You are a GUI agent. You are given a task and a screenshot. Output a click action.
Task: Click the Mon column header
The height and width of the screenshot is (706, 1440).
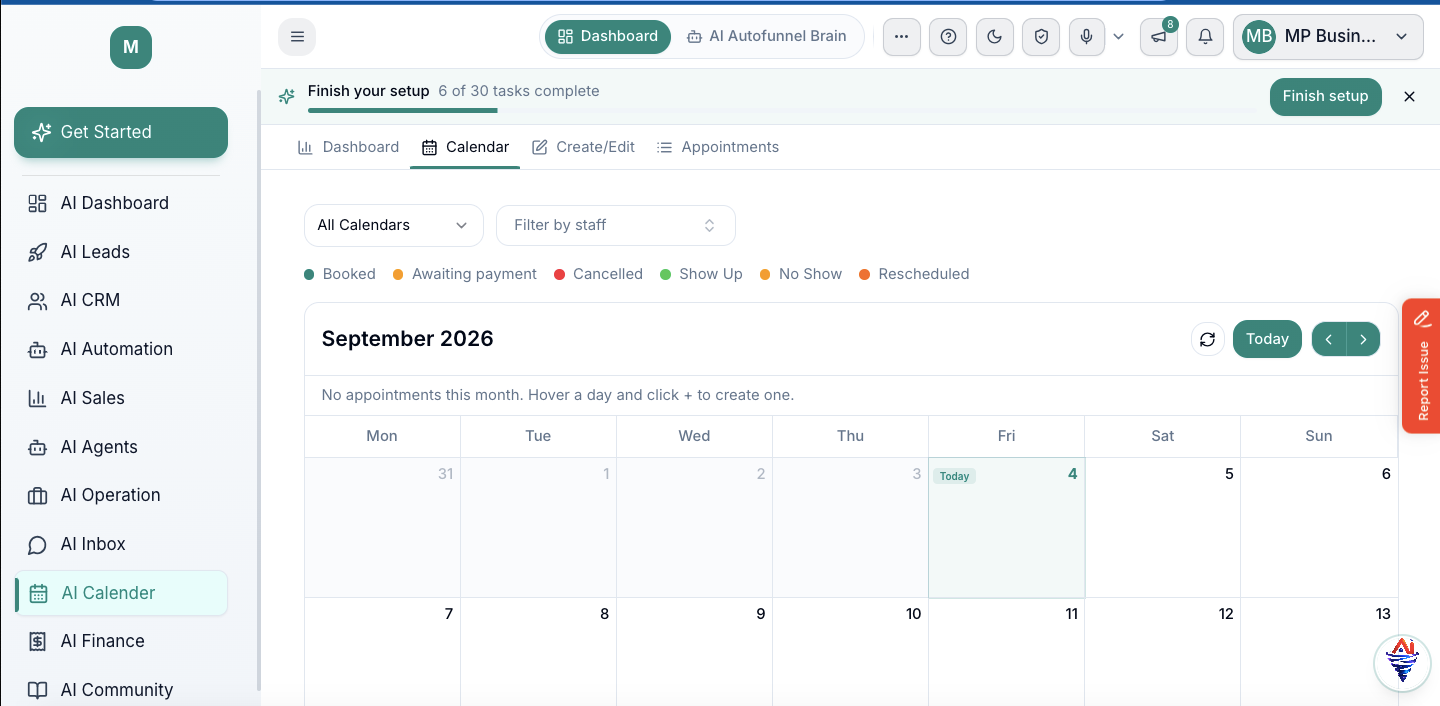[x=382, y=436]
